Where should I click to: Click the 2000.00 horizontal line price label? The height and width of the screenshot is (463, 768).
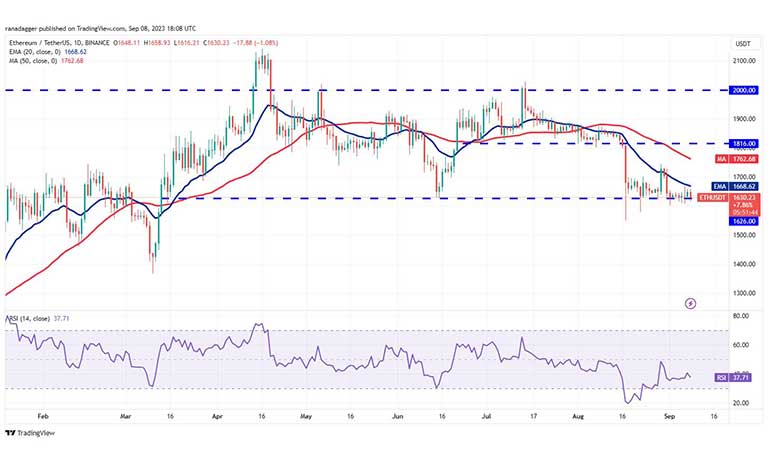(744, 90)
